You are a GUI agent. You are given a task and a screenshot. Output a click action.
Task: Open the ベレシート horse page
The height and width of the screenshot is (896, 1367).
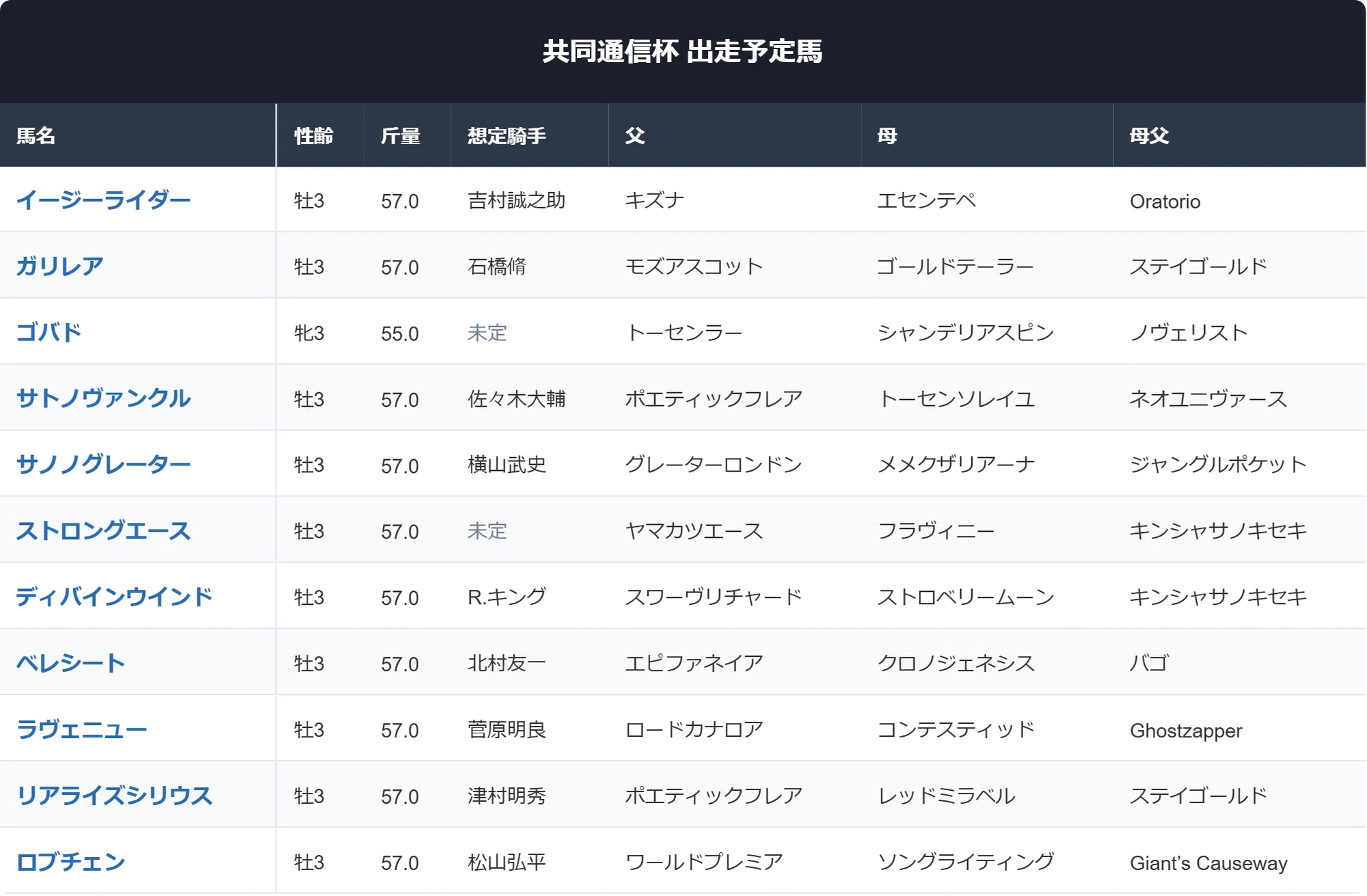(x=70, y=663)
